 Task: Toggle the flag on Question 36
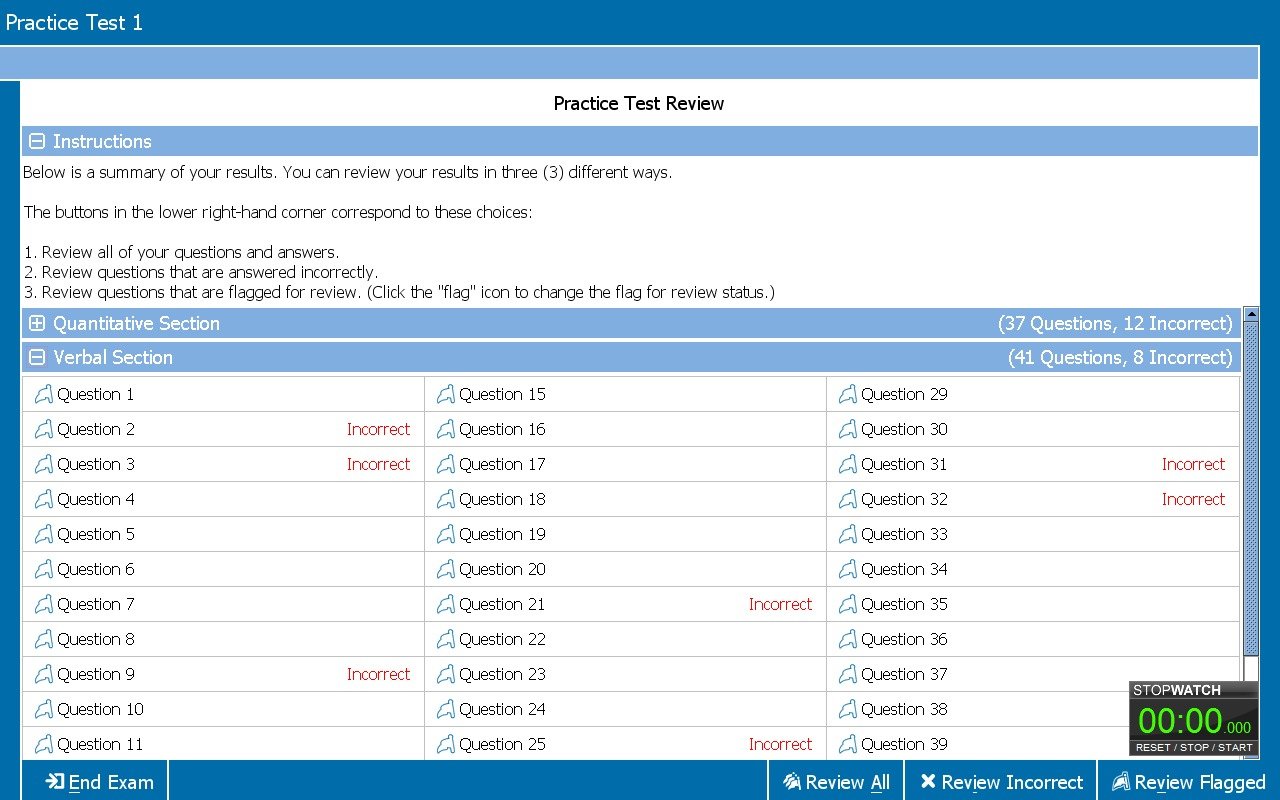(x=847, y=639)
